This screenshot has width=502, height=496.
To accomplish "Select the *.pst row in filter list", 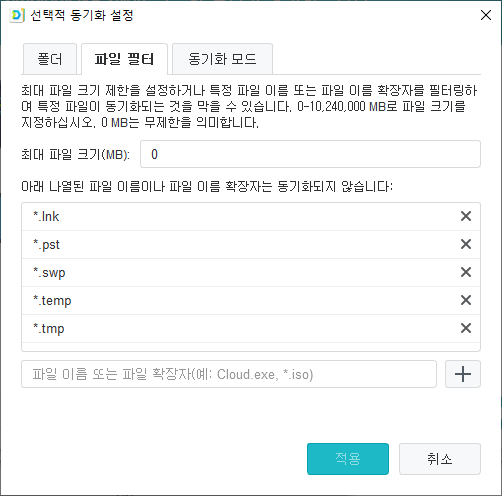I will click(251, 244).
